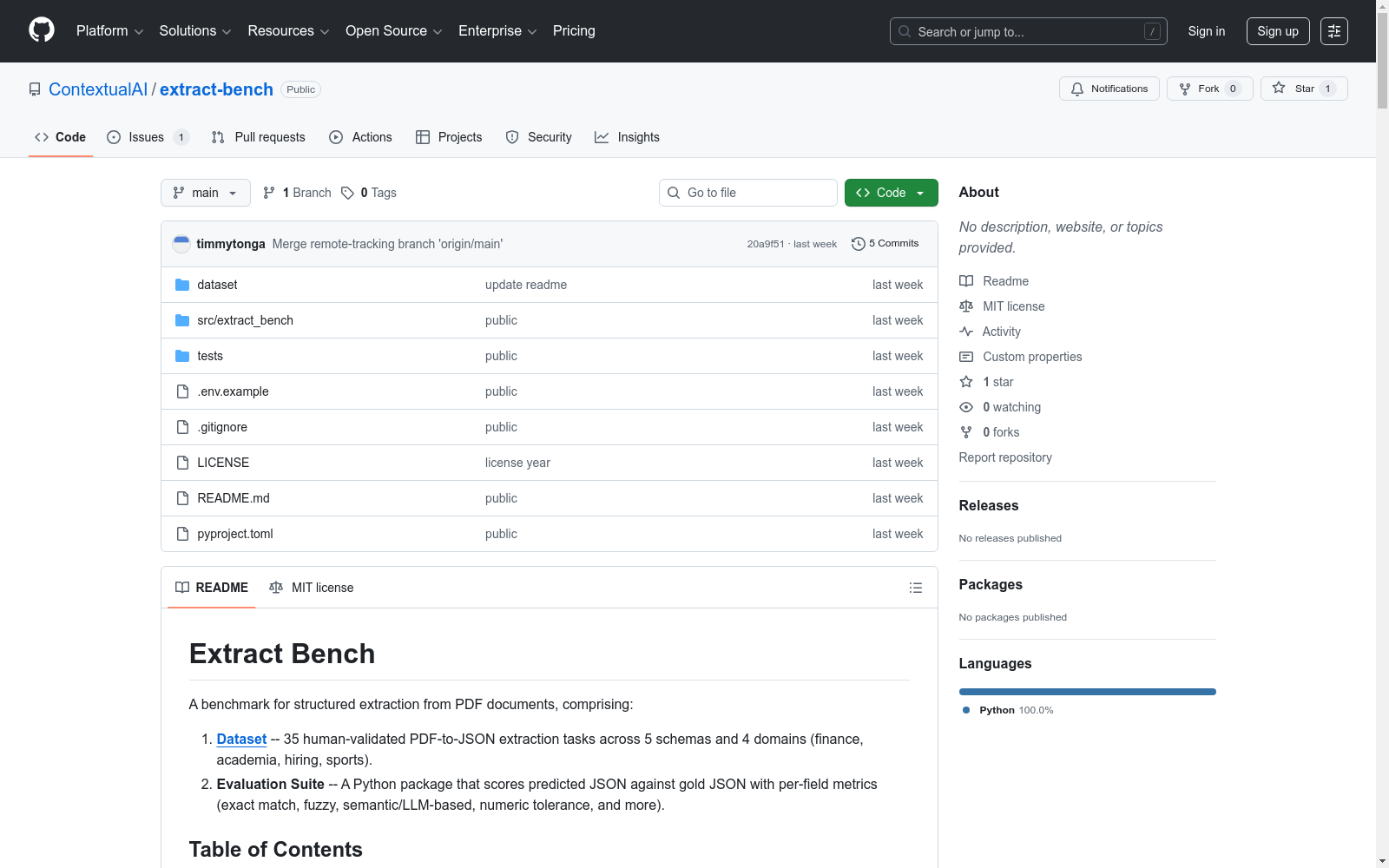Viewport: 1389px width, 868px height.
Task: Click the LICENSE file icon
Action: coord(182,463)
